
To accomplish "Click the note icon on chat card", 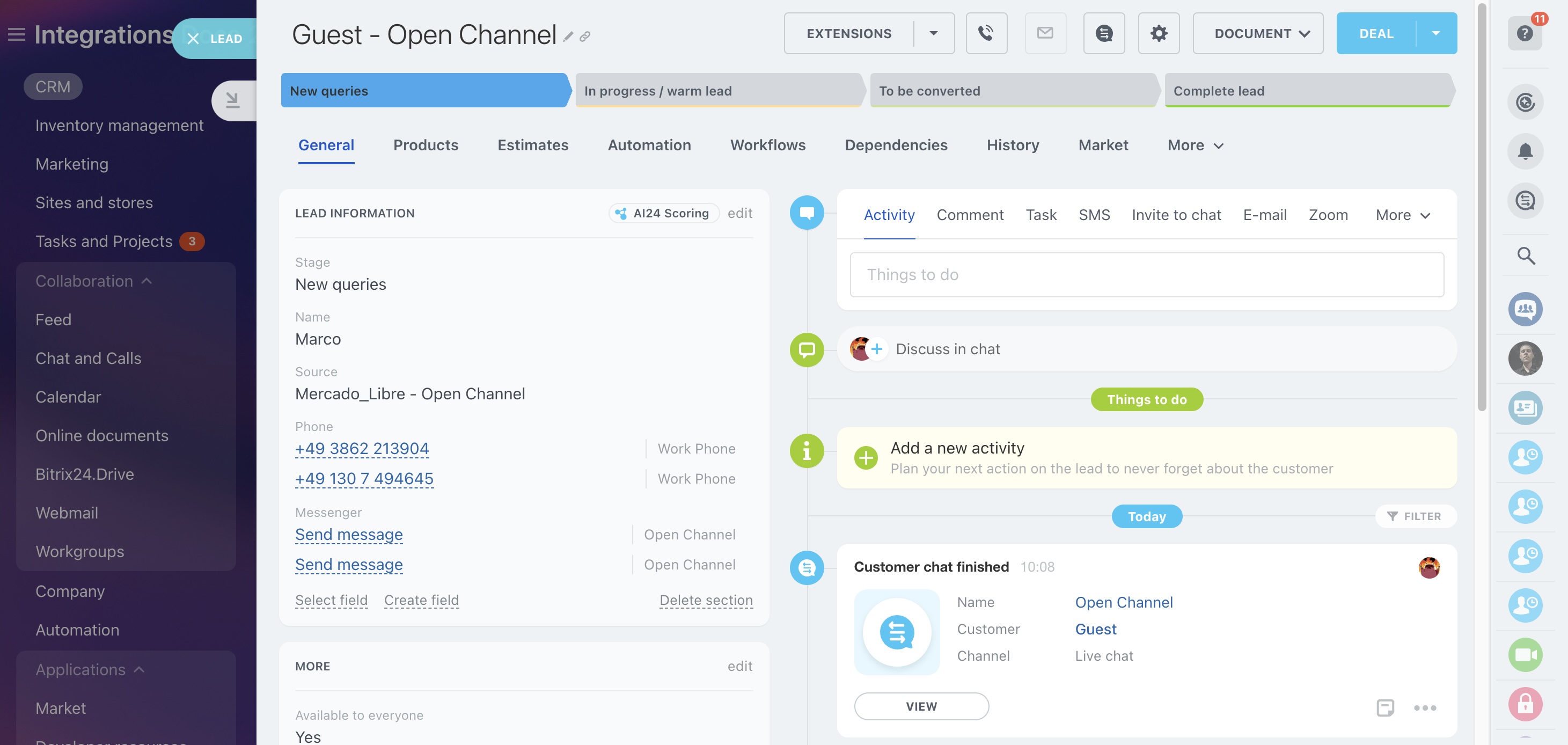I will (1385, 707).
